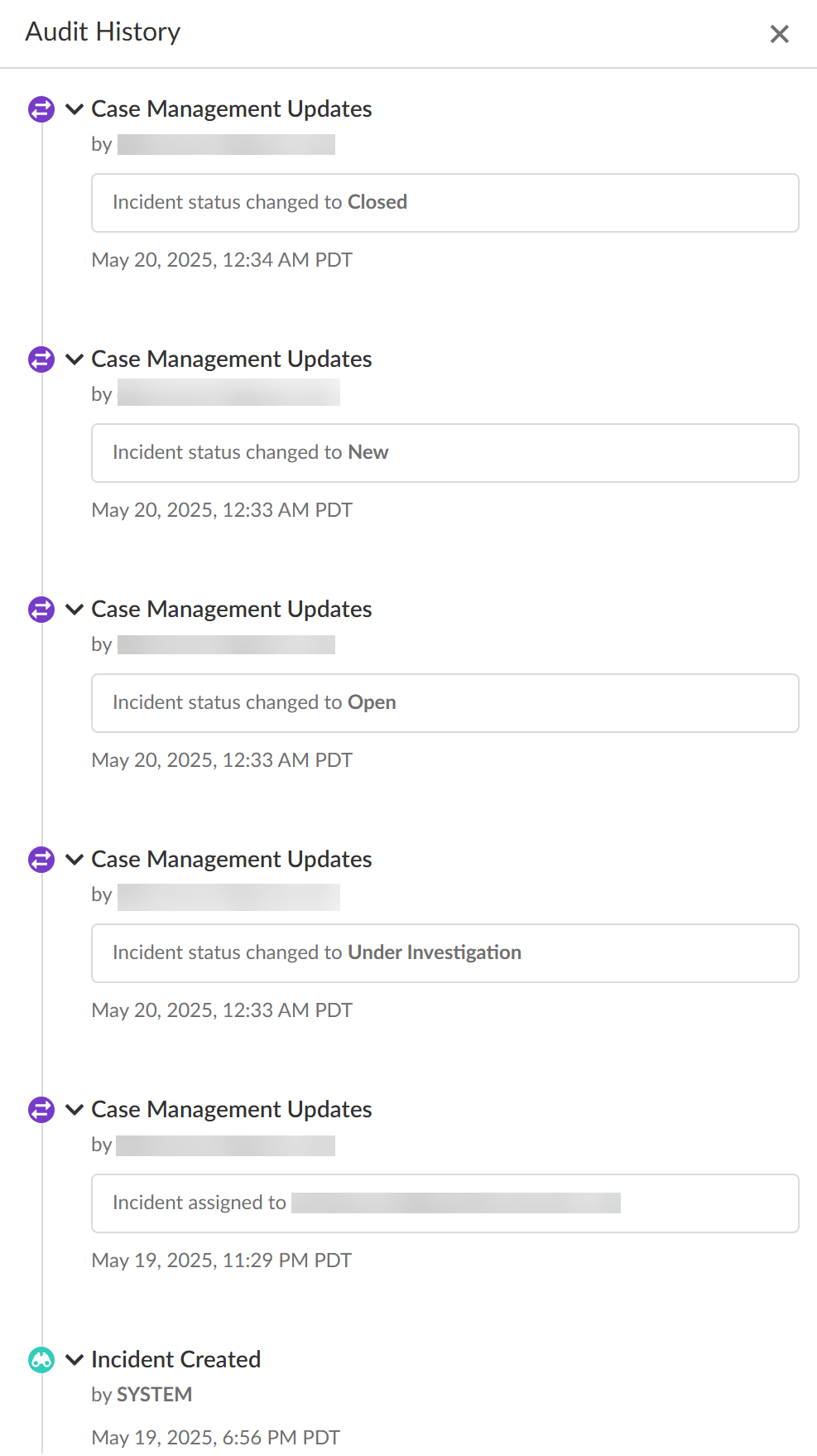Viewport: 817px width, 1456px height.
Task: Collapse the update with status changed to Open
Action: pyautogui.click(x=74, y=610)
